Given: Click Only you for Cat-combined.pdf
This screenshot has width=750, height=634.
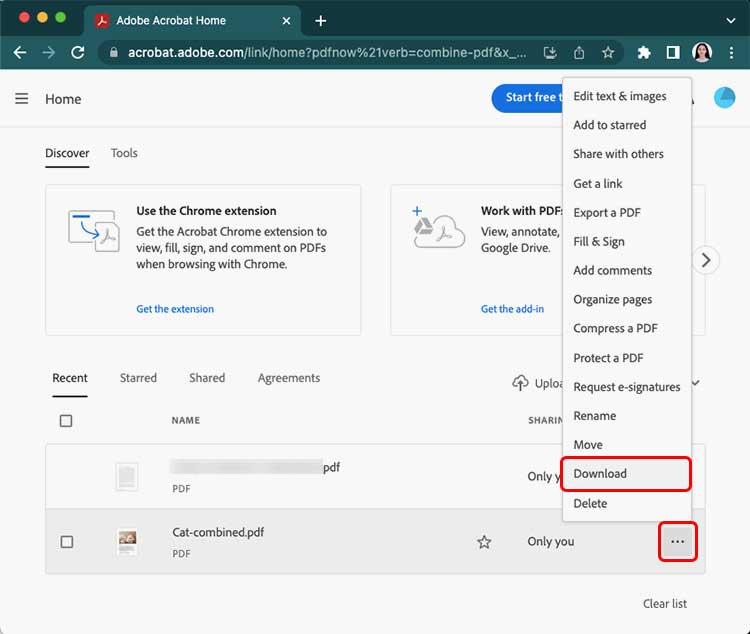Looking at the screenshot, I should point(551,542).
